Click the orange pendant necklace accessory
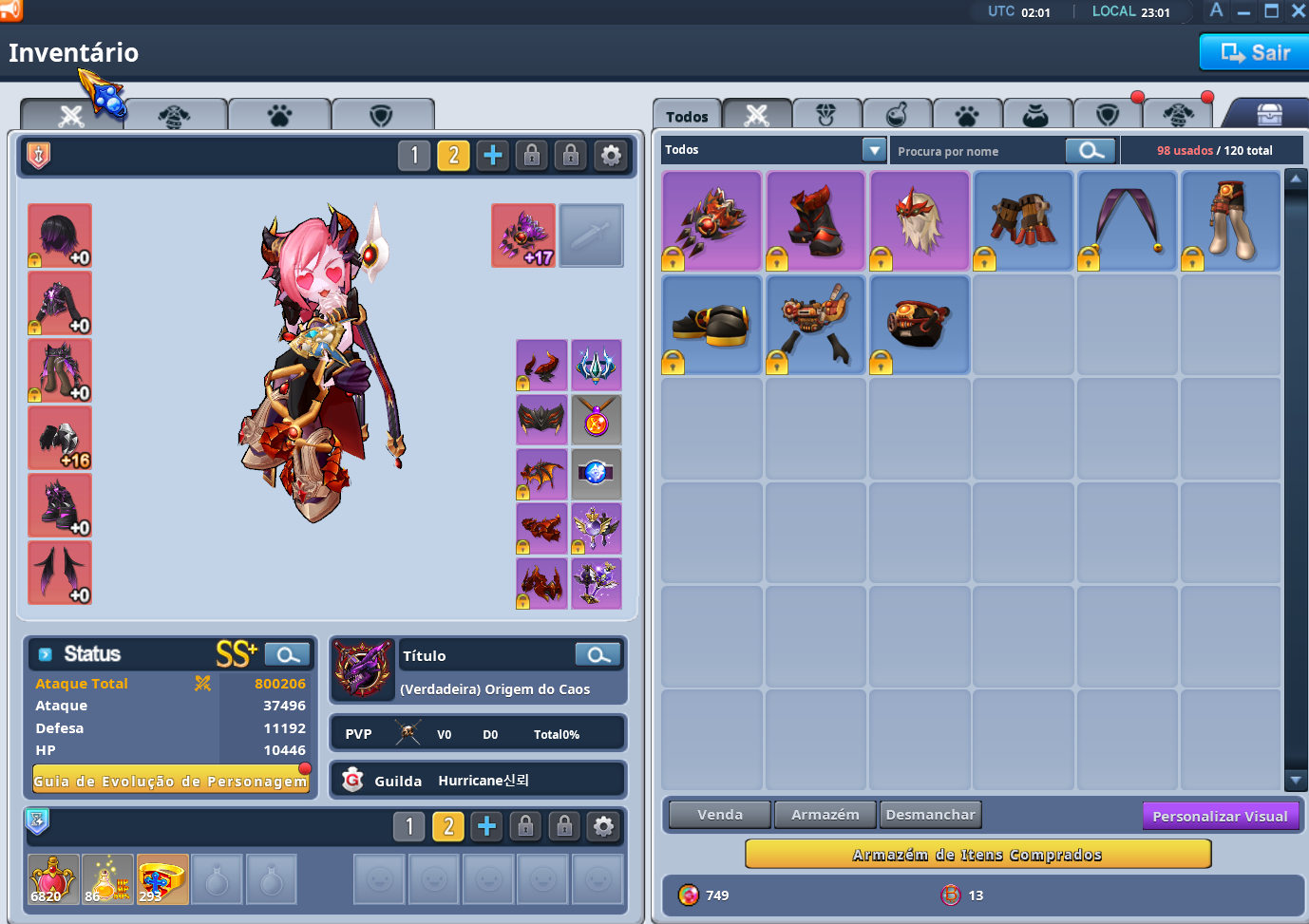The height and width of the screenshot is (924, 1309). (597, 420)
